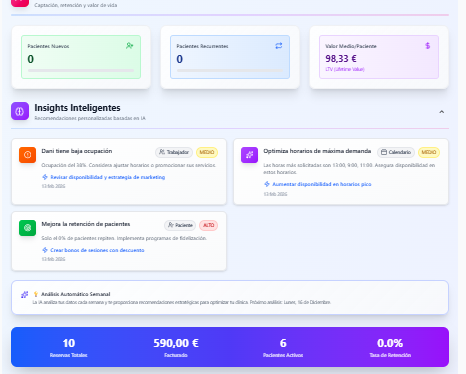Click the Paciente badge person icon

click(171, 225)
